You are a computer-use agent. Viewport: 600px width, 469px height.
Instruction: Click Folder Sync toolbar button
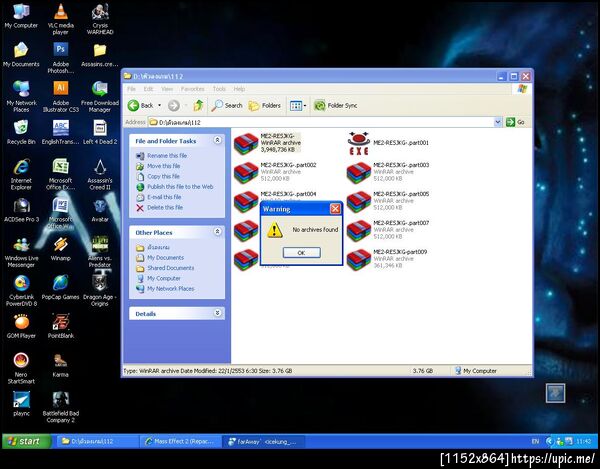pos(335,105)
